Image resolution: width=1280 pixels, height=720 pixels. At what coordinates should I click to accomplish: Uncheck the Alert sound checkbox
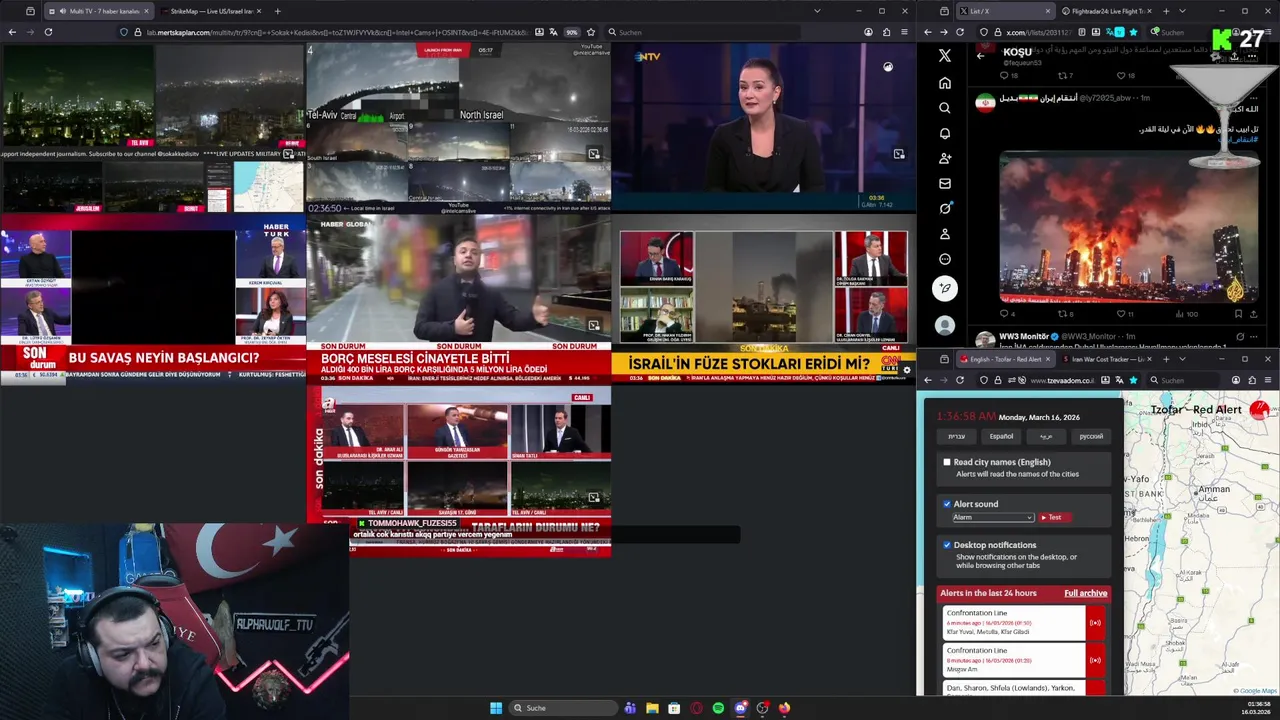click(x=947, y=504)
